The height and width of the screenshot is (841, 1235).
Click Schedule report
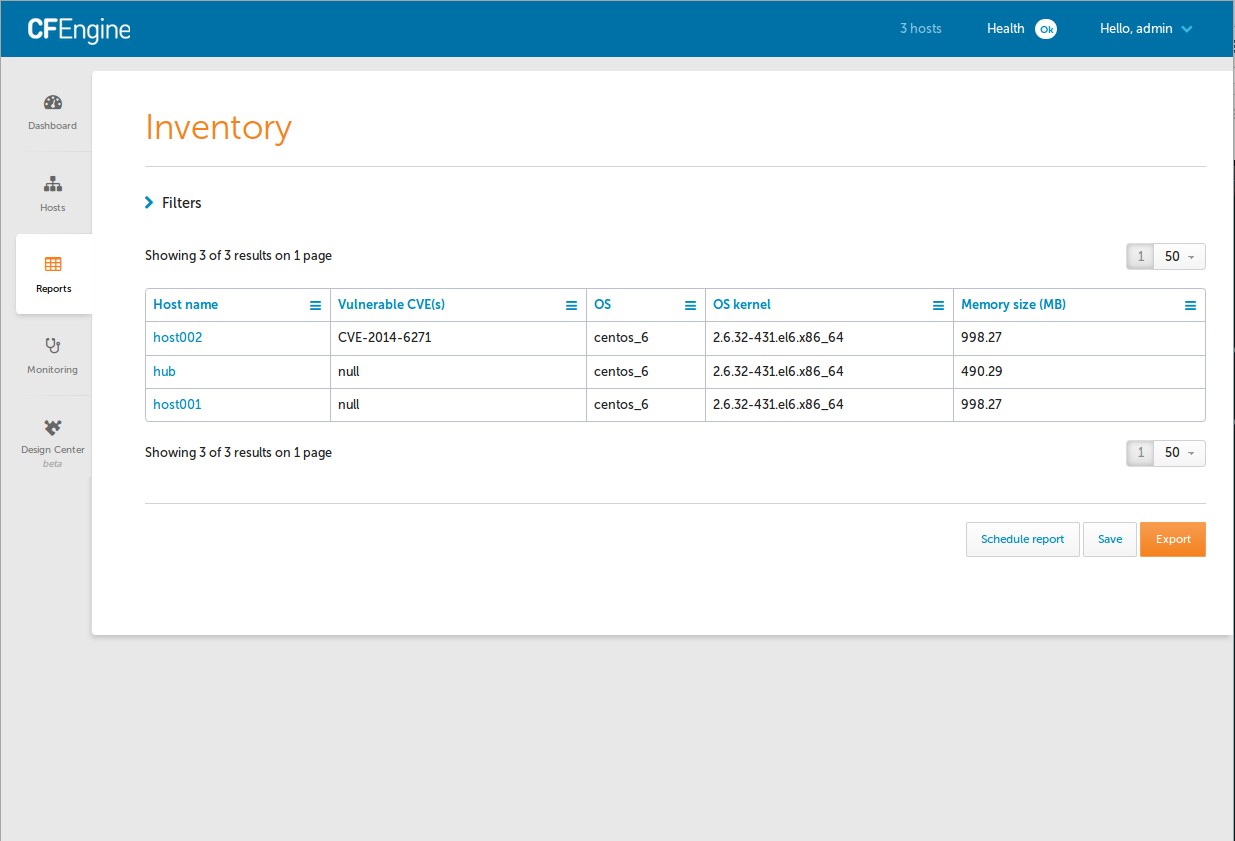[1022, 539]
